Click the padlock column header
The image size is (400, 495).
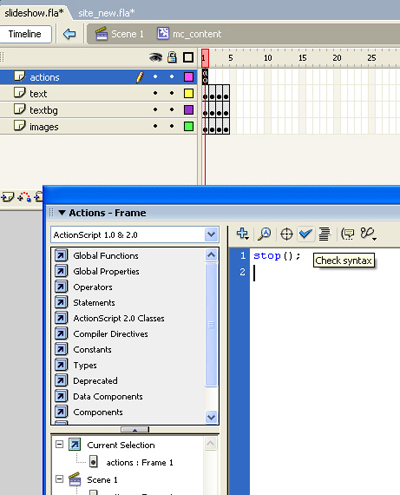[x=172, y=57]
